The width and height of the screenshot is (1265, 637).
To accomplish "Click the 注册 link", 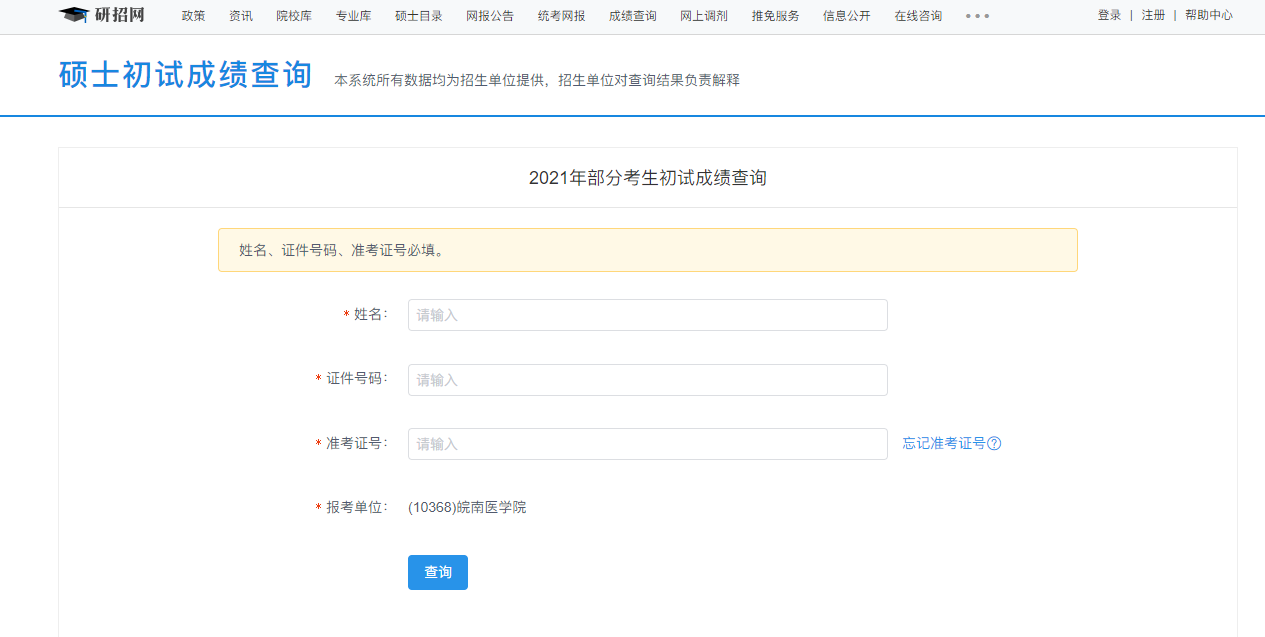I will click(x=1153, y=16).
